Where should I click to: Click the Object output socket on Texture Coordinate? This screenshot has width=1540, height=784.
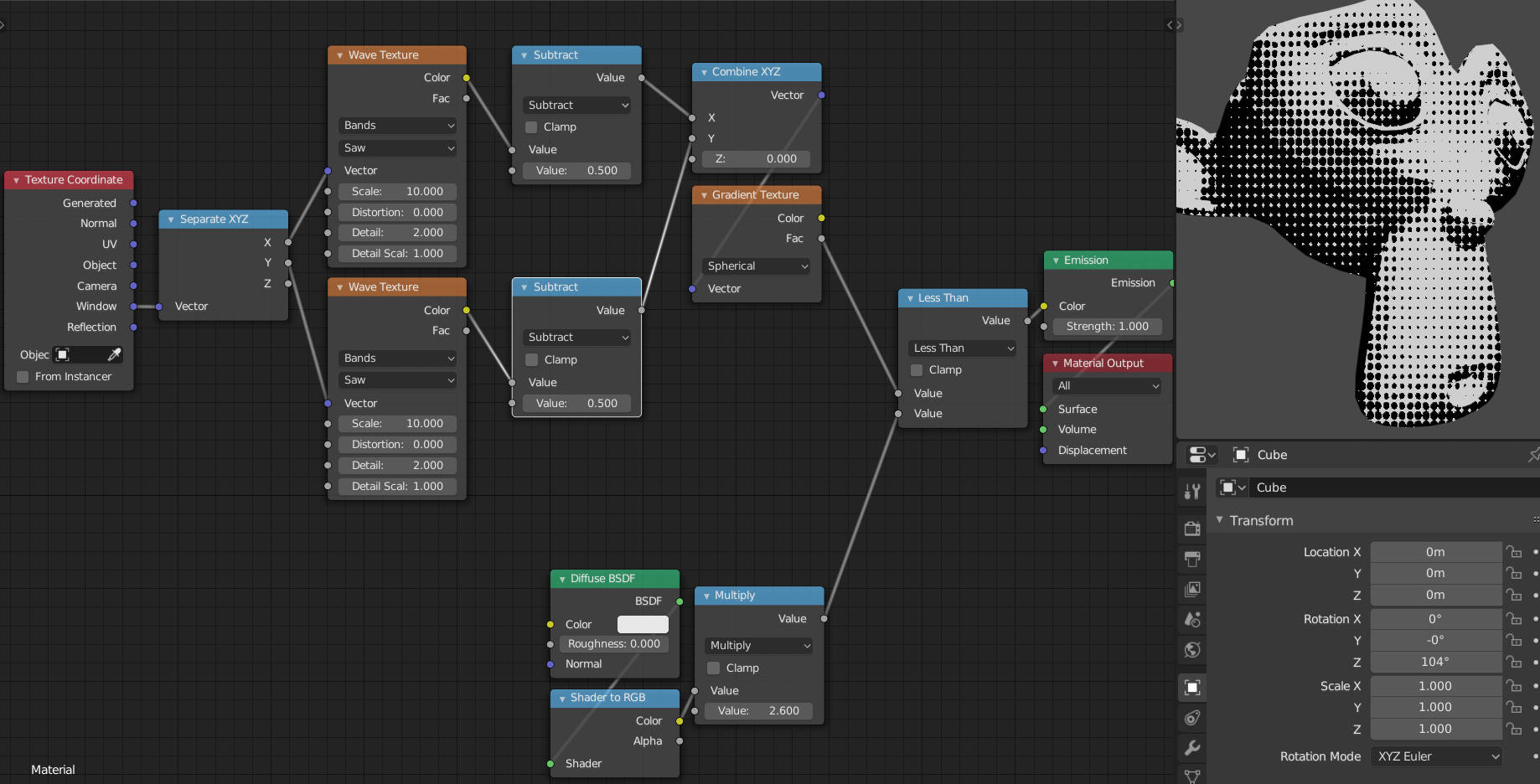(x=133, y=266)
